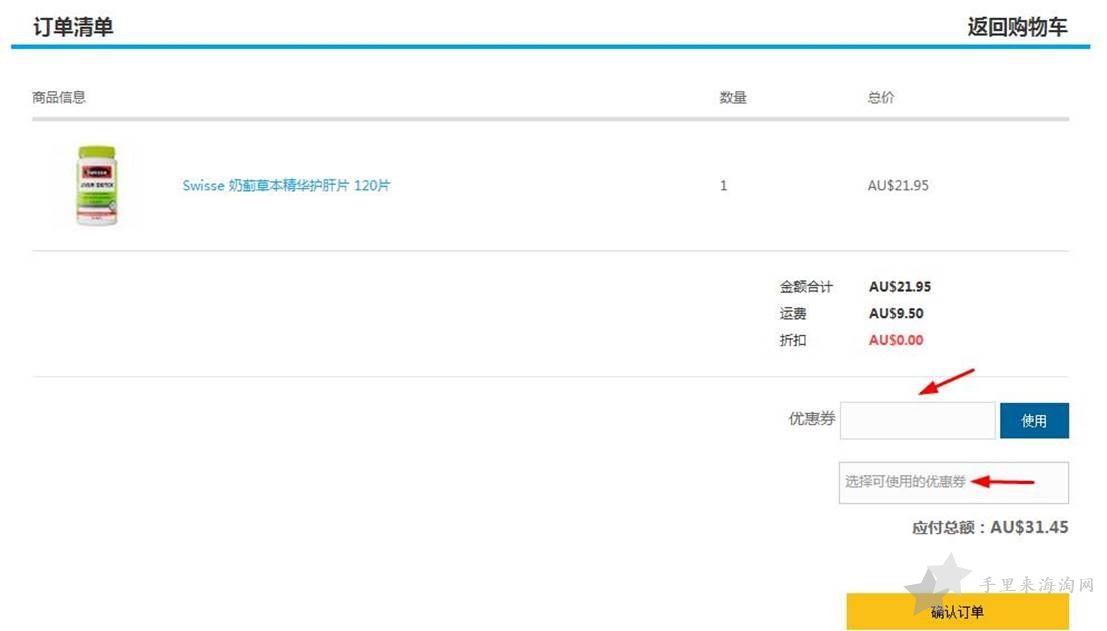Open 选择可使用的优惠券 dropdown

(x=954, y=483)
